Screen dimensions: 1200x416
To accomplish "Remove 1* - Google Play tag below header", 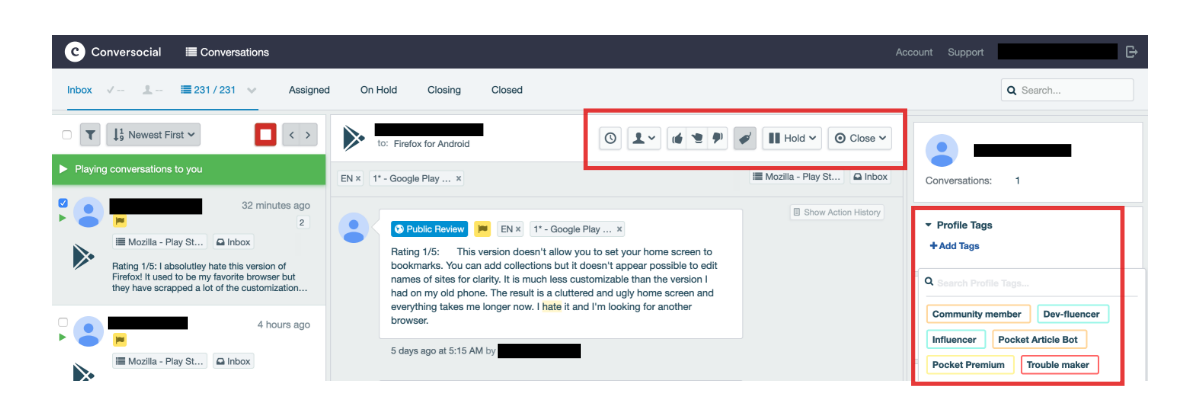I will 459,178.
